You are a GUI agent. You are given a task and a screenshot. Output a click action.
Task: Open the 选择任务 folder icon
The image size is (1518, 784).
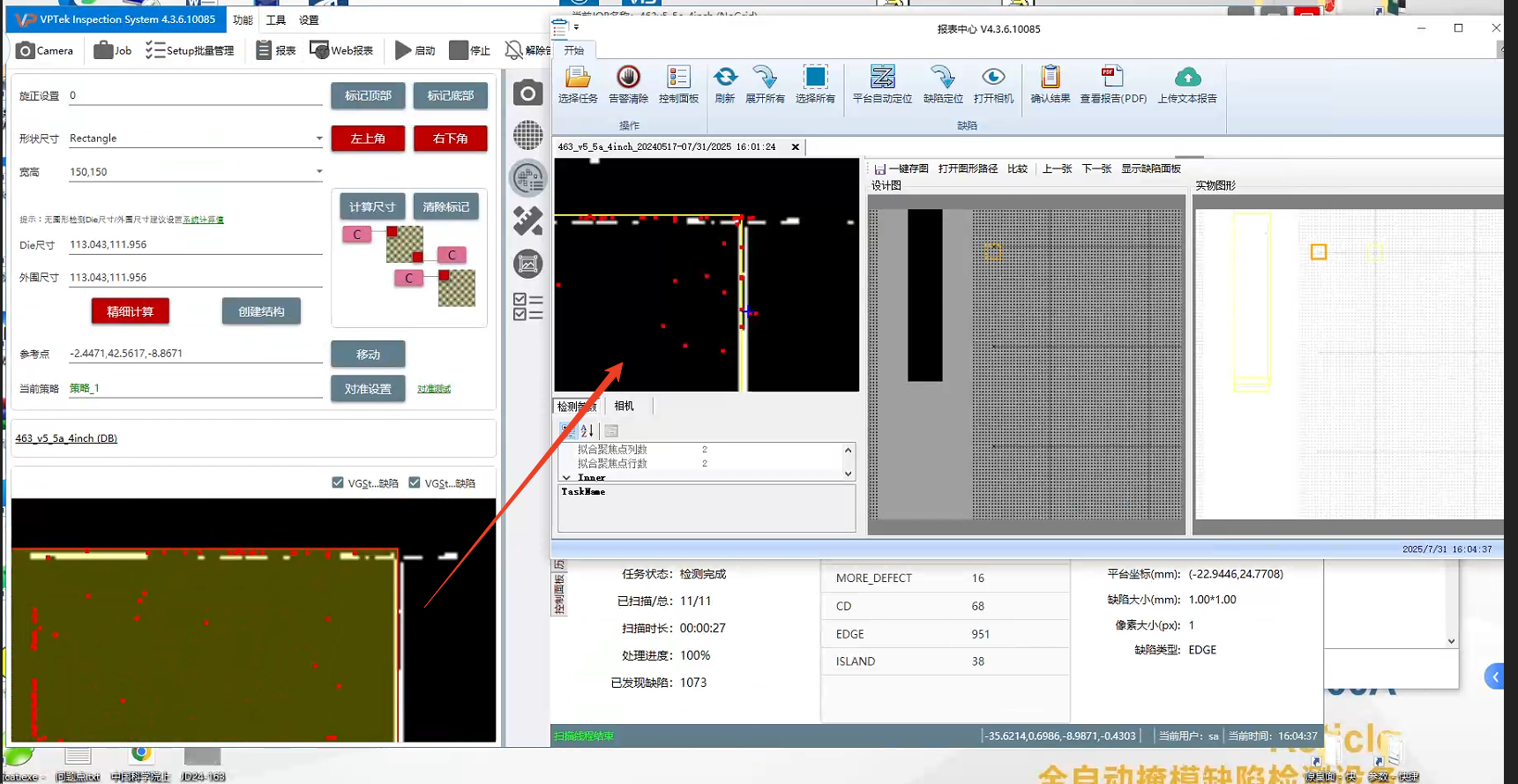[x=578, y=78]
